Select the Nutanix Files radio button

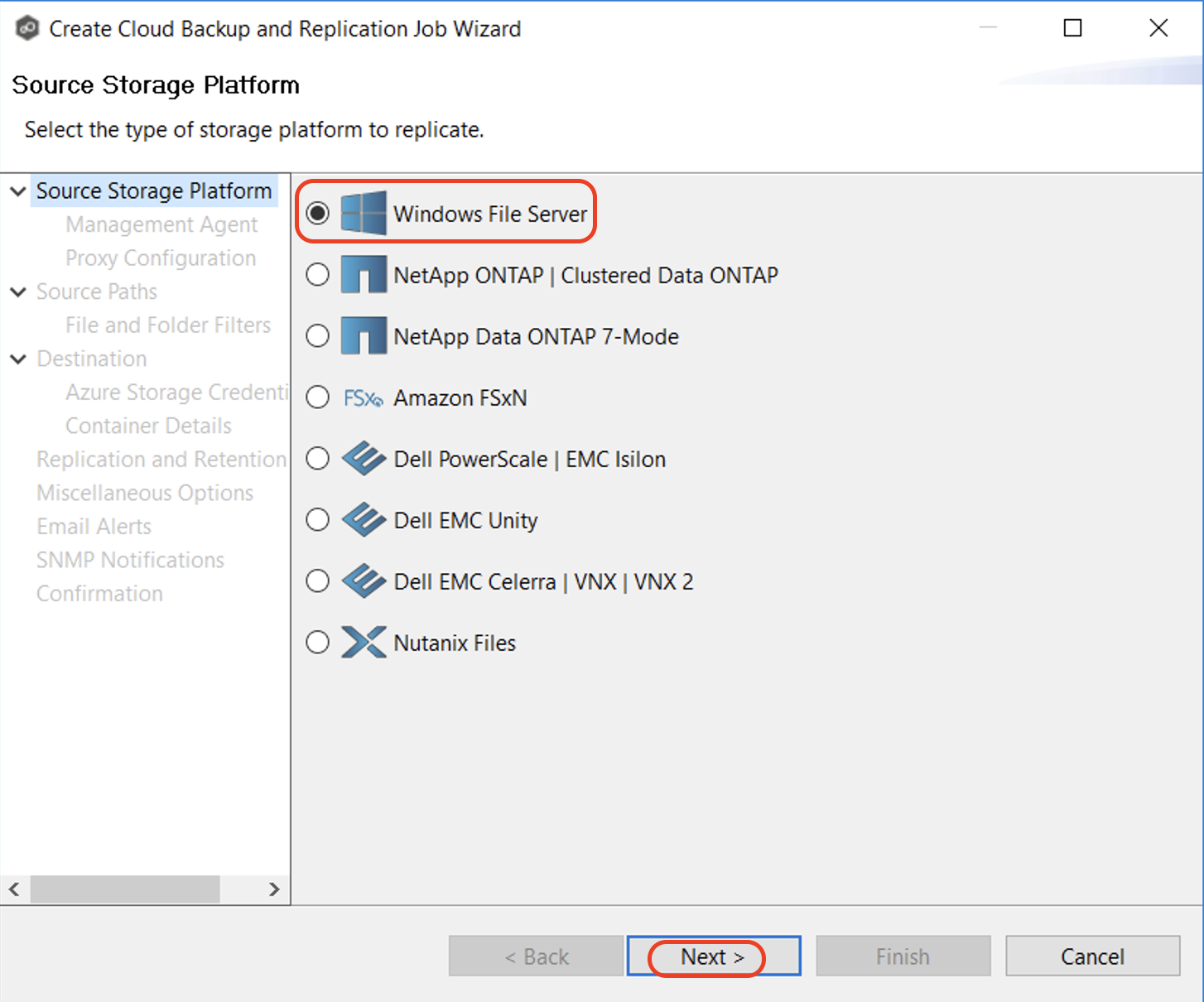[x=318, y=643]
